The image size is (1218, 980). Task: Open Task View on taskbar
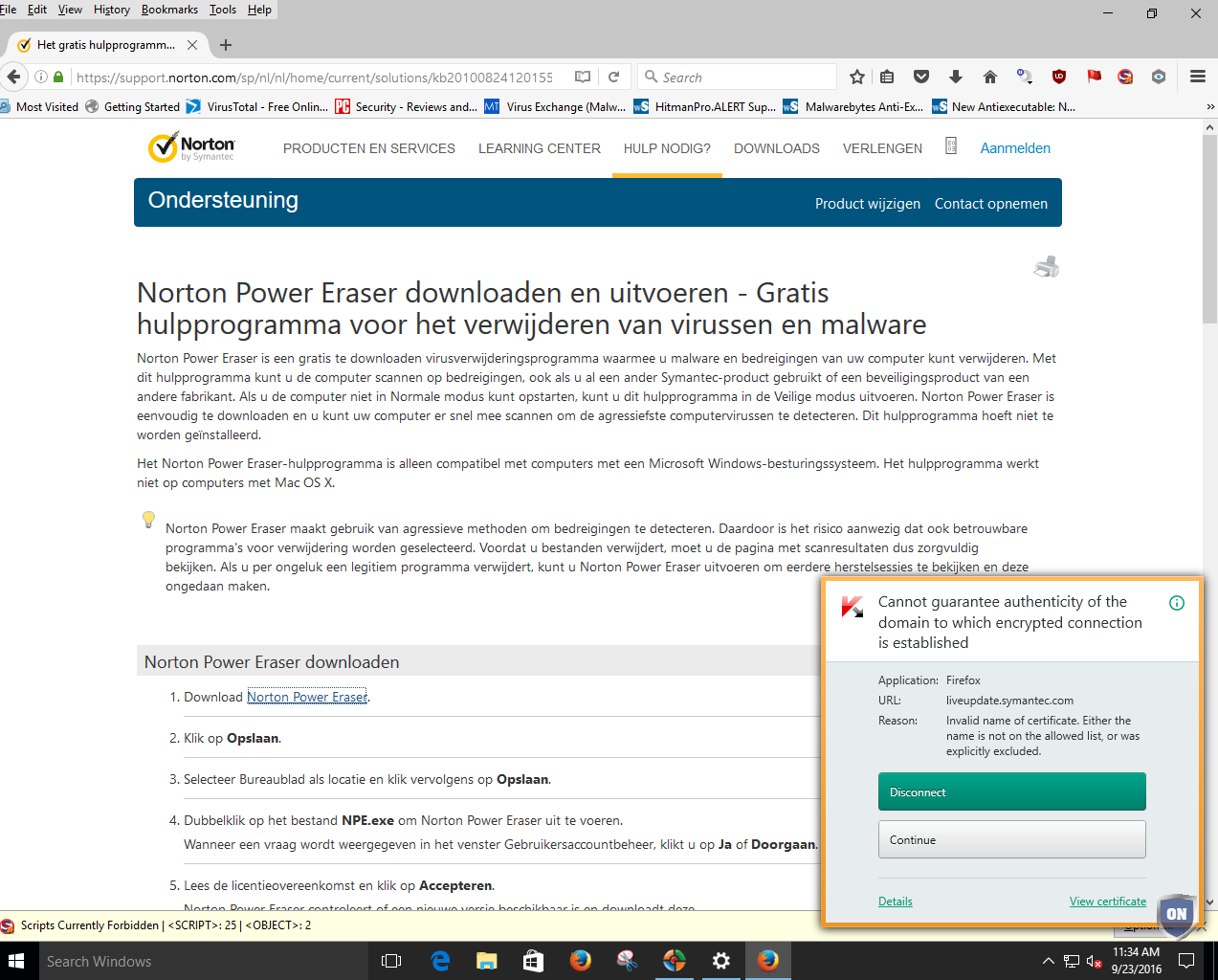click(x=391, y=961)
